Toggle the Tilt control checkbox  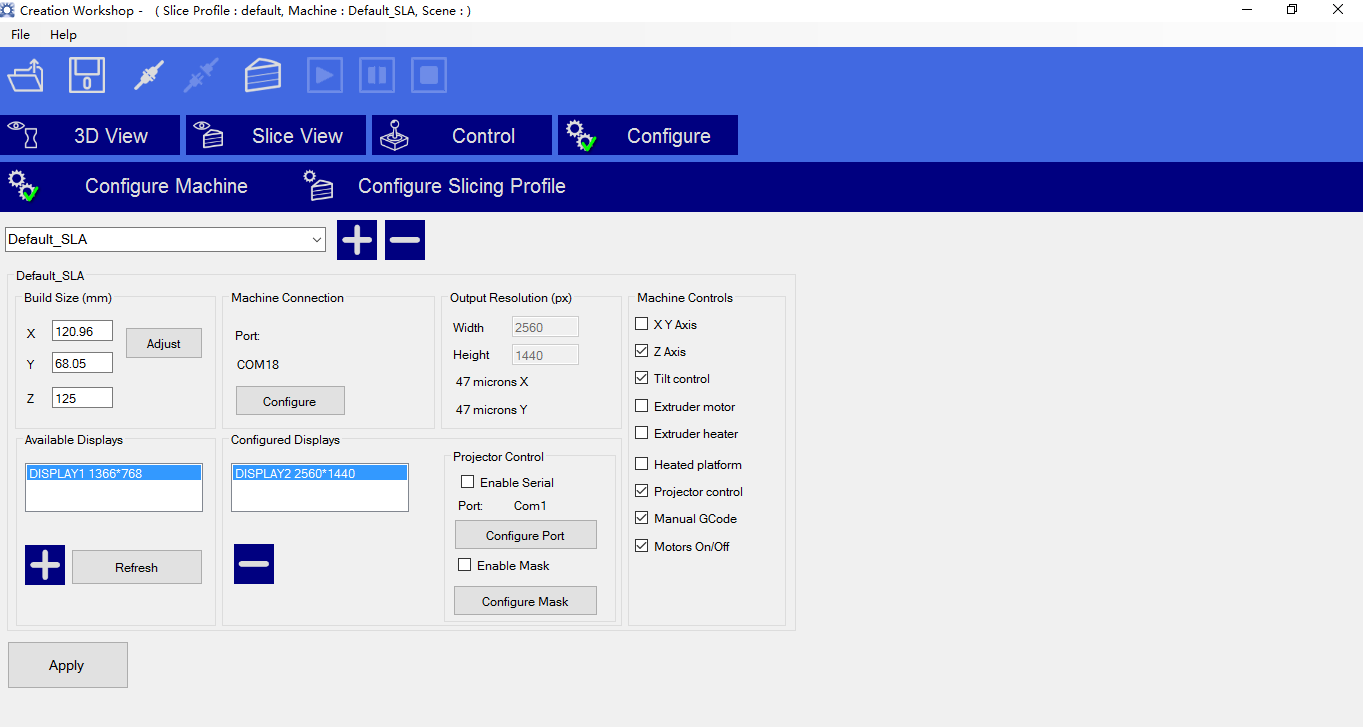tap(642, 378)
